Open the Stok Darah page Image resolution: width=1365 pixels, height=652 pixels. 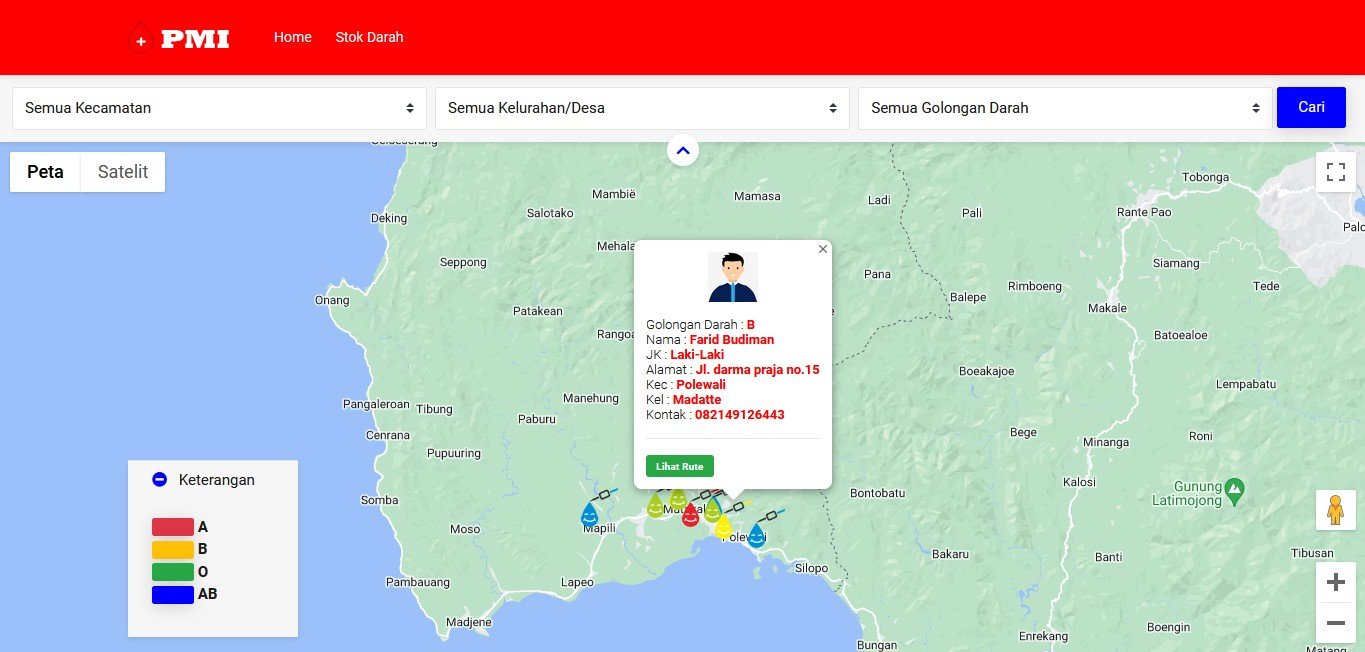(x=370, y=37)
